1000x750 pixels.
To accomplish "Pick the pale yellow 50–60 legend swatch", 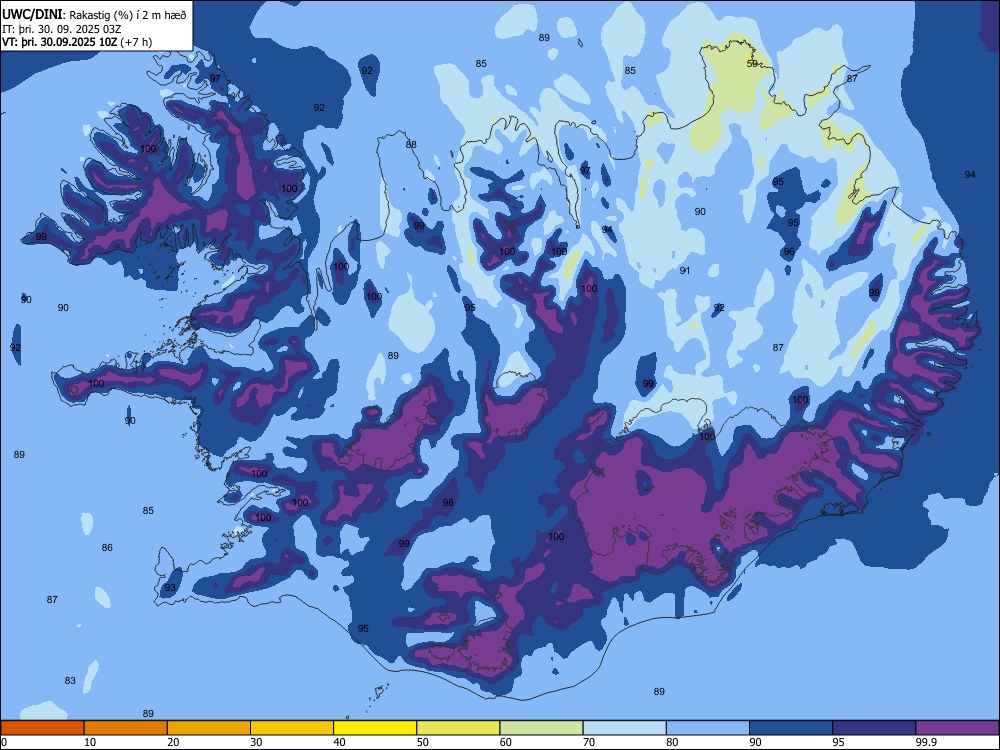I will [459, 728].
